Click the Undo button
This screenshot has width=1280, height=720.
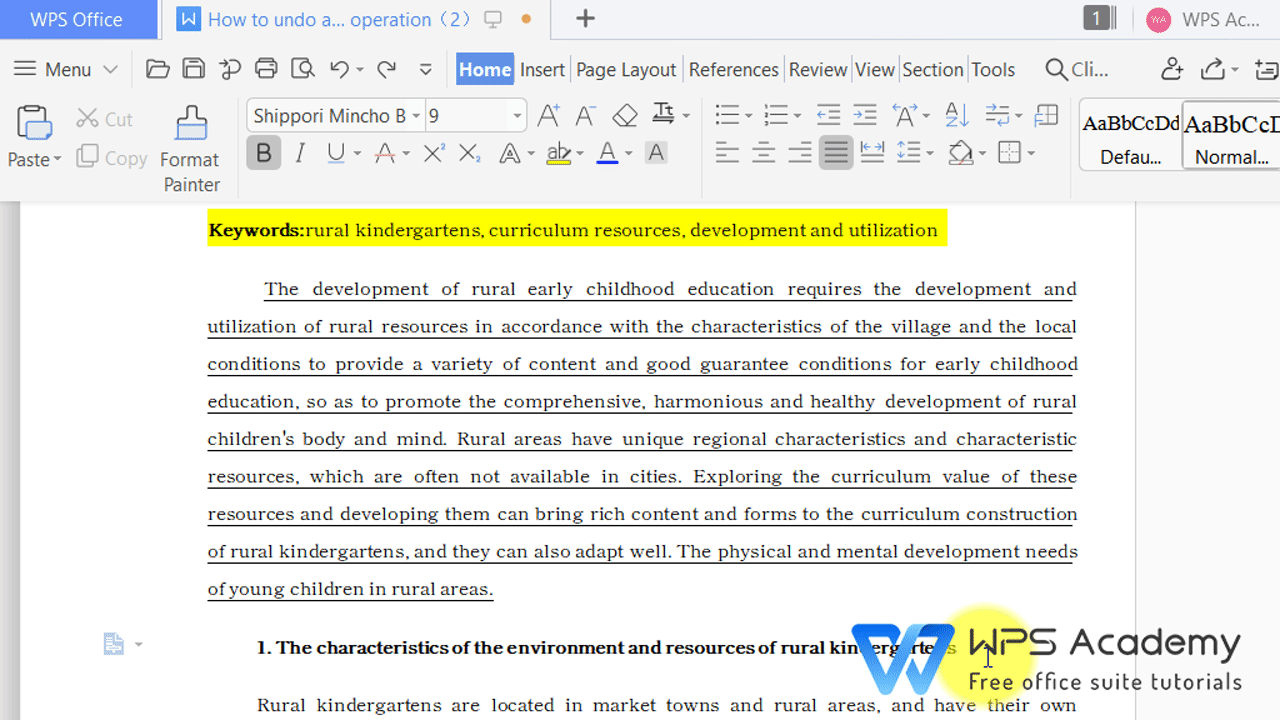coord(340,69)
